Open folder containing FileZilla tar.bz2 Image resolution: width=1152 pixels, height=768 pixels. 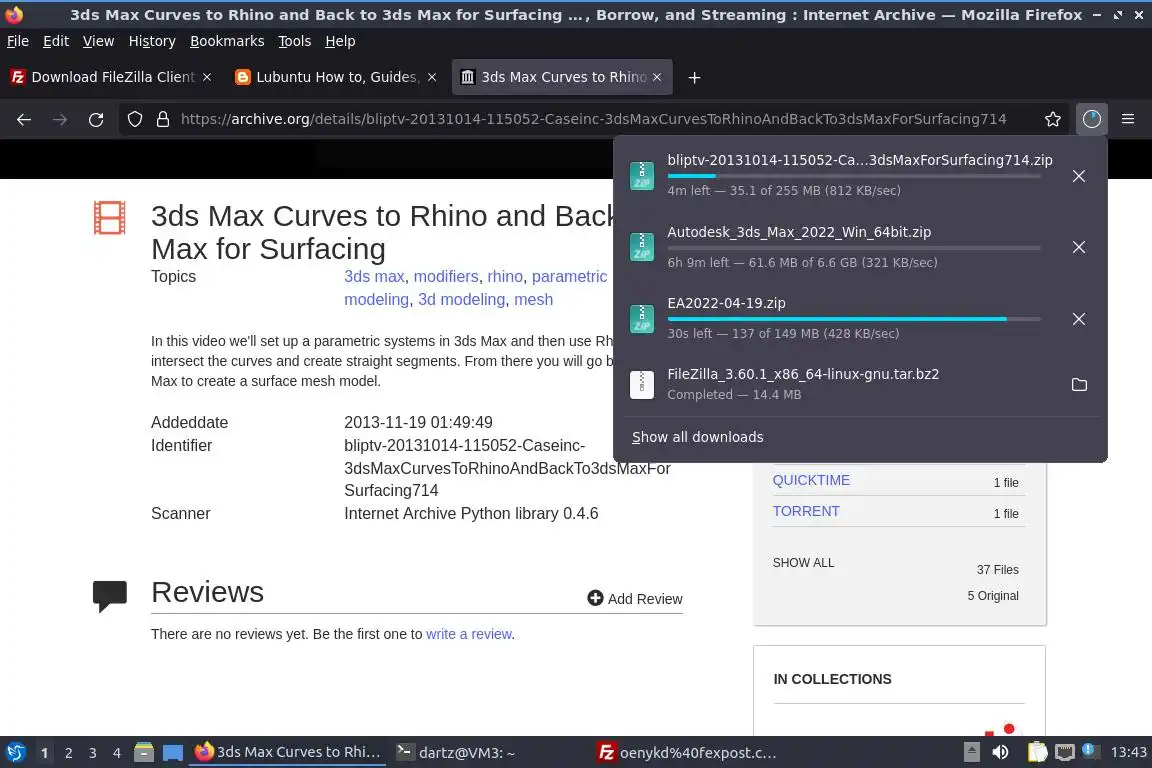[x=1079, y=384]
